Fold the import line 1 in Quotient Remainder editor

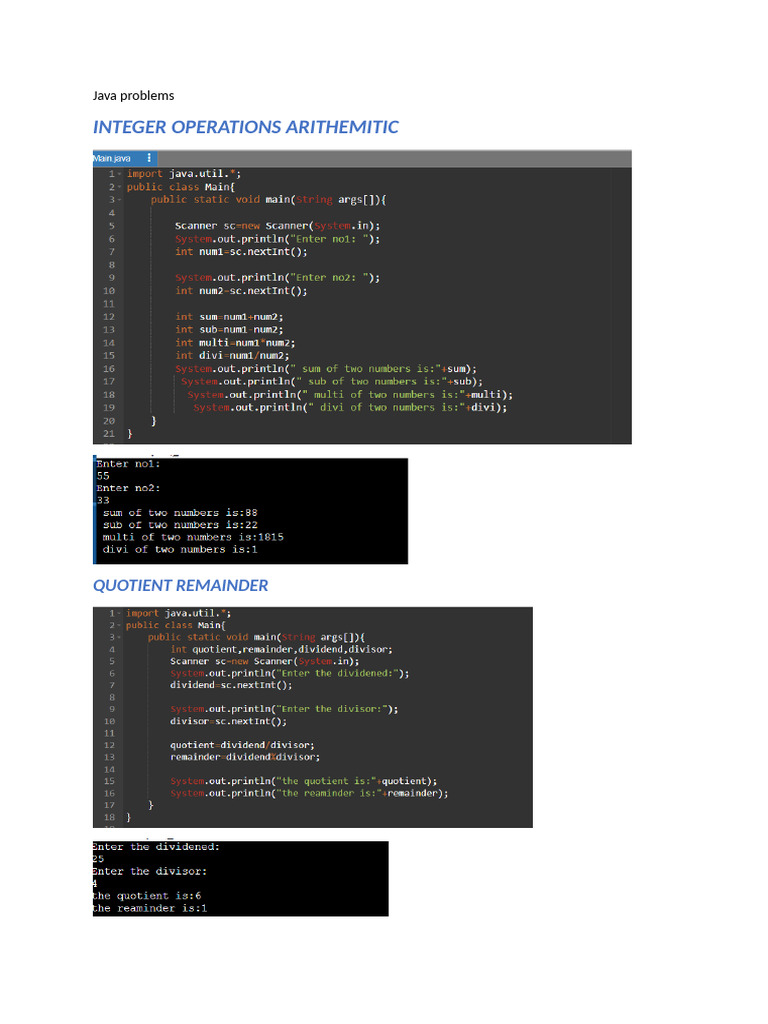point(119,613)
